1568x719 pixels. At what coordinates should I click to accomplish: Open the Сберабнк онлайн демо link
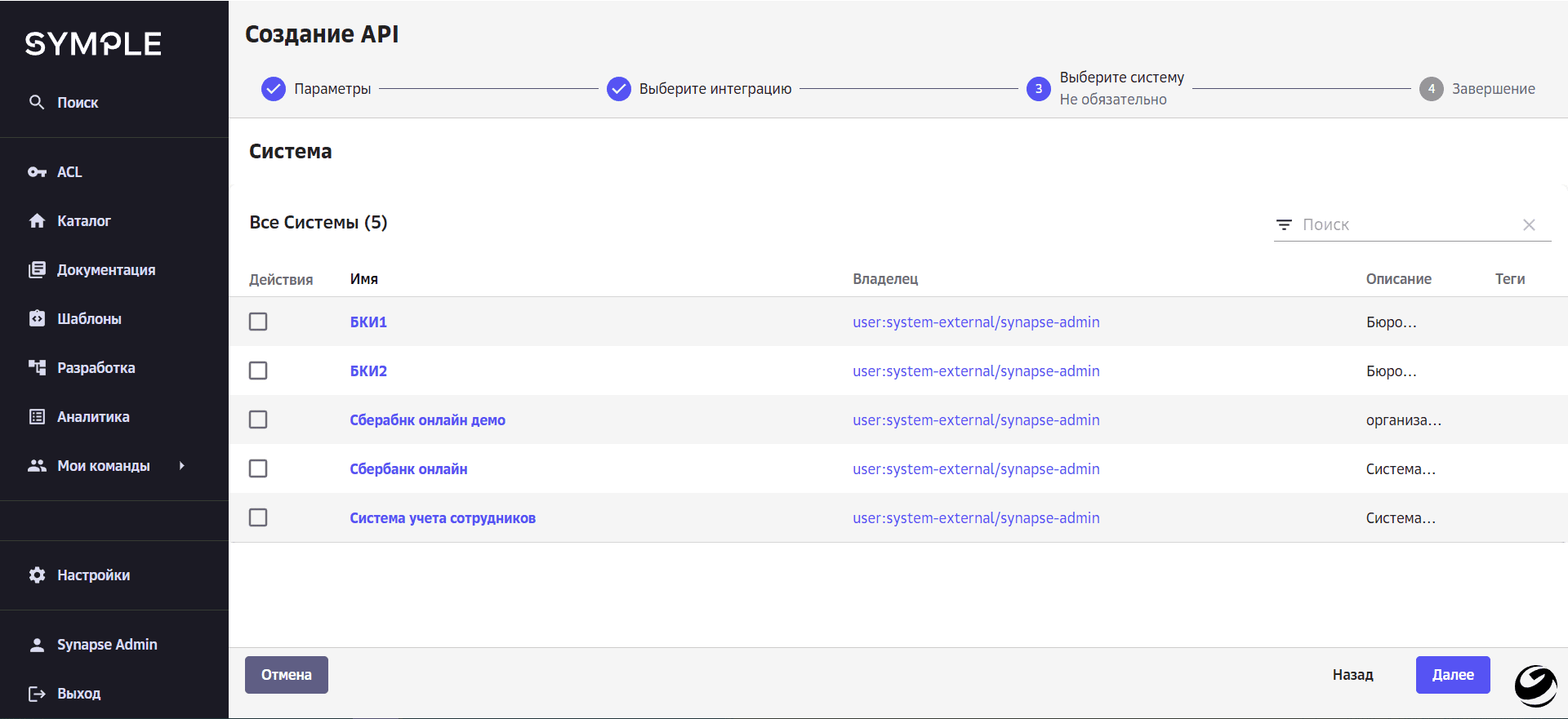(x=427, y=420)
